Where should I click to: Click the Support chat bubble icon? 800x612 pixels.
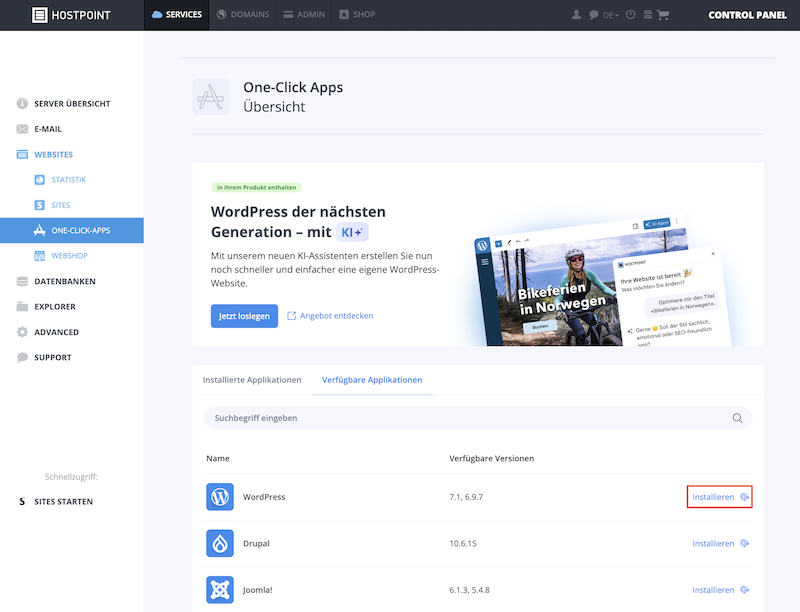(x=22, y=358)
